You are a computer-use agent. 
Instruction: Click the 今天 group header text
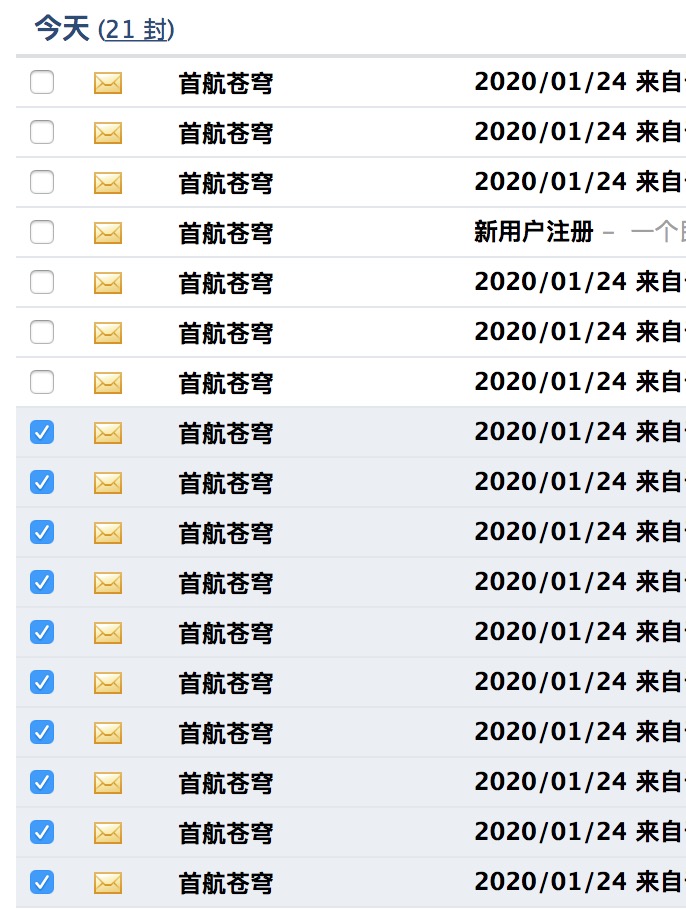(62, 28)
